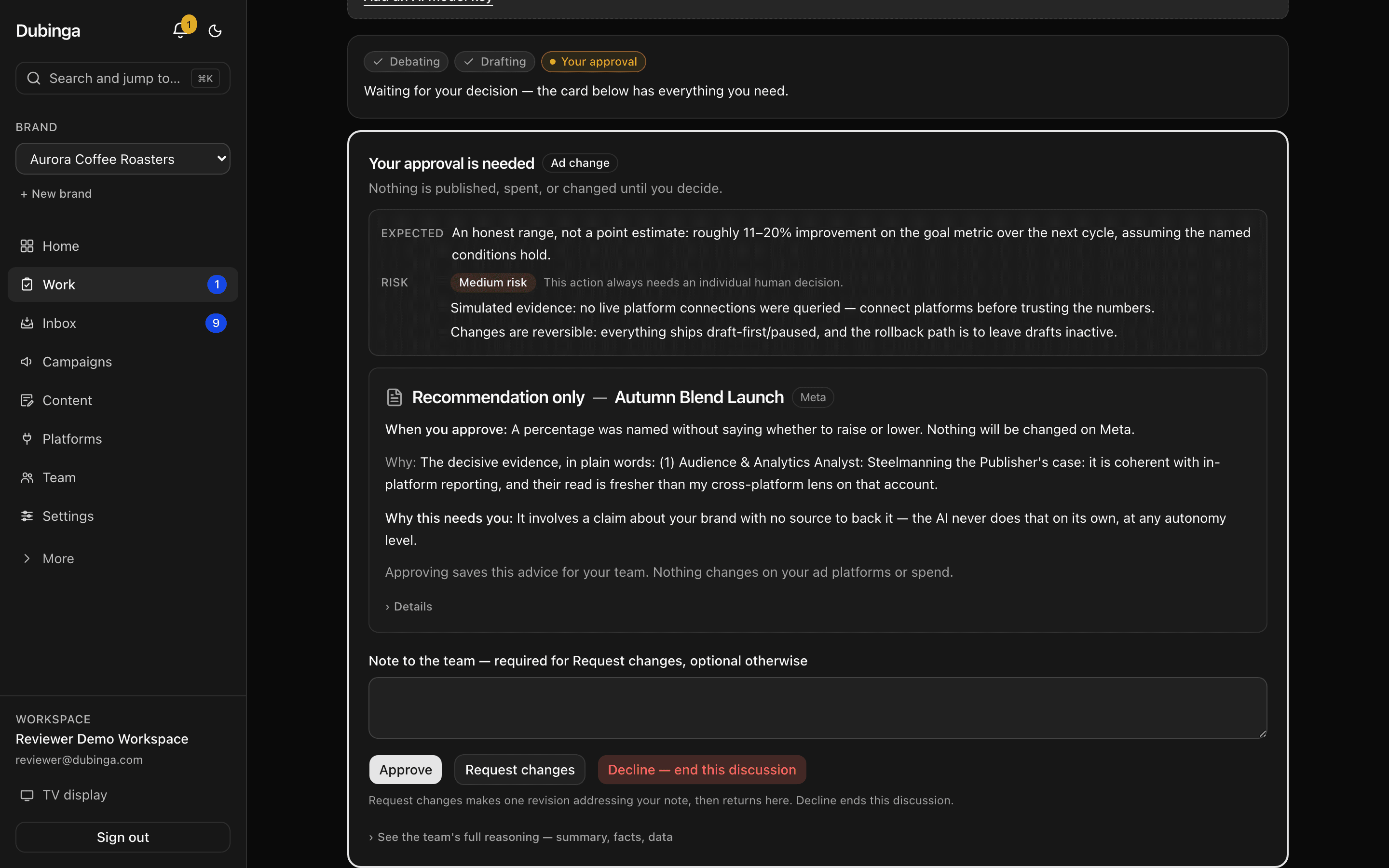Open Campaigns via its megaphone icon
The width and height of the screenshot is (1389, 868).
[x=27, y=362]
